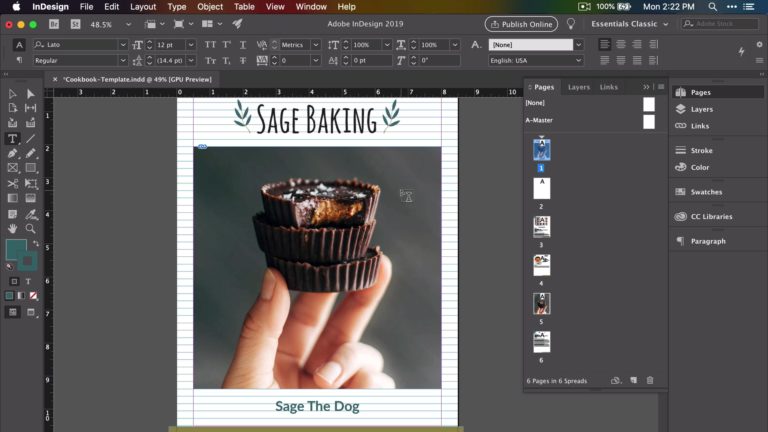Toggle Strikethrough formatting
Image resolution: width=768 pixels, height=432 pixels.
(x=243, y=61)
